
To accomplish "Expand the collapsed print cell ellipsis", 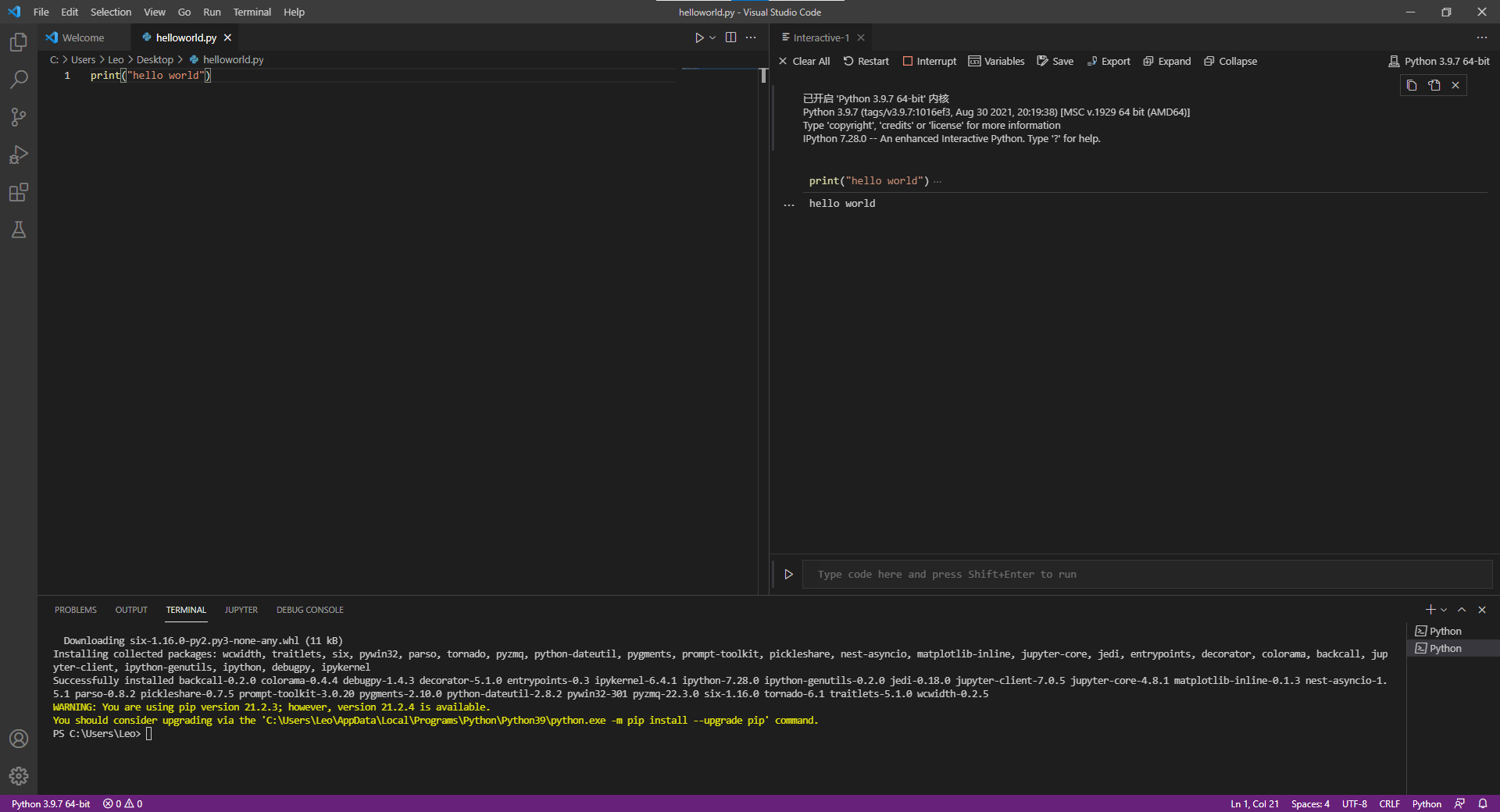I will 937,181.
